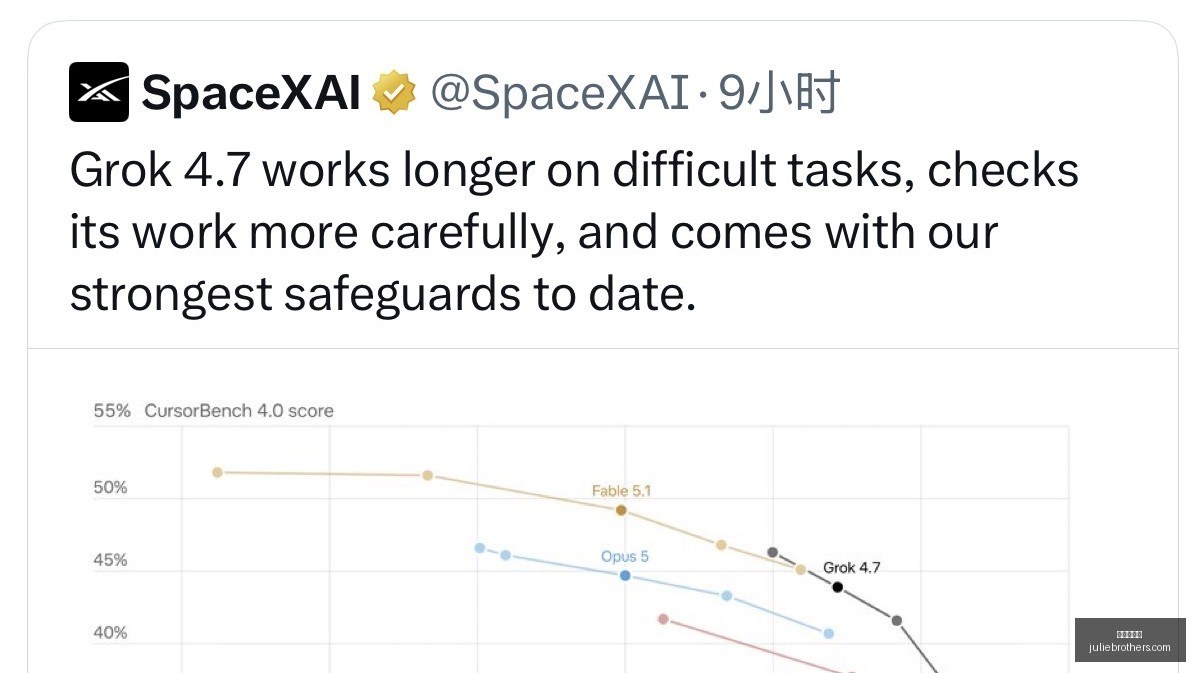
Task: Click the Opus 5 chart label
Action: tap(624, 556)
